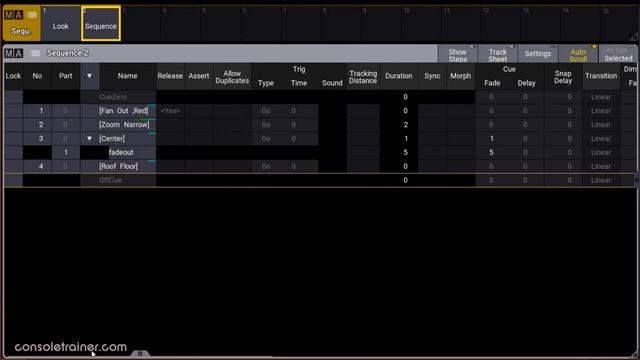Click the Tracking Distance column header
This screenshot has width=640, height=360.
point(363,77)
